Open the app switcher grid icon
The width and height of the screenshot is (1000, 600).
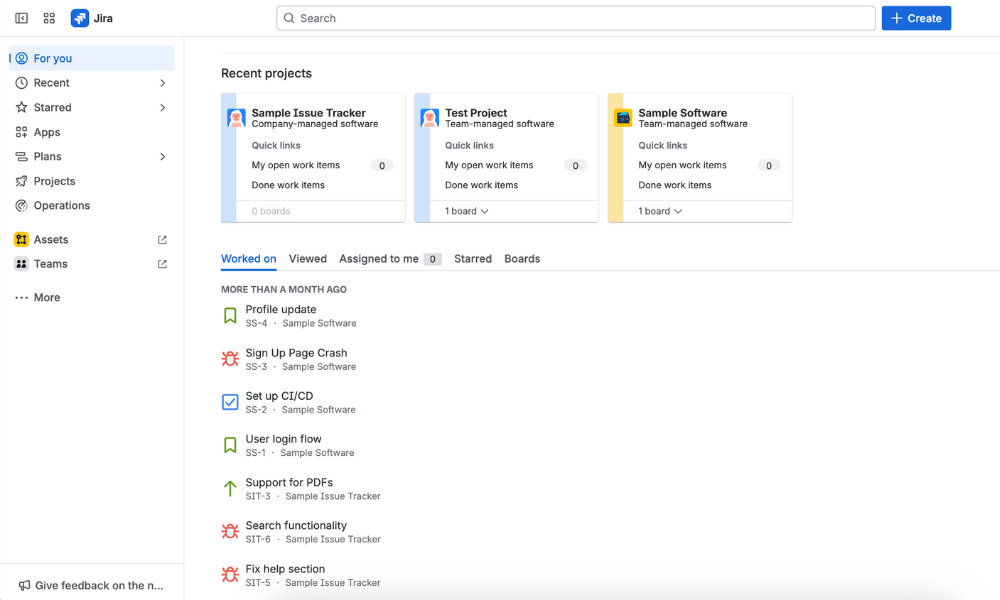pos(49,18)
